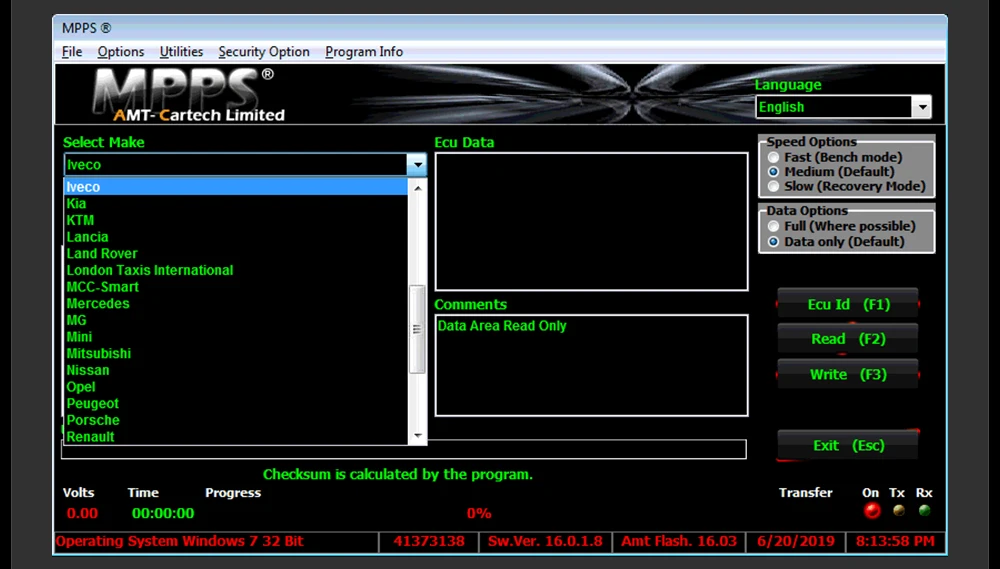Click serial number 41373138 in status bar
This screenshot has width=1000, height=569.
(429, 542)
